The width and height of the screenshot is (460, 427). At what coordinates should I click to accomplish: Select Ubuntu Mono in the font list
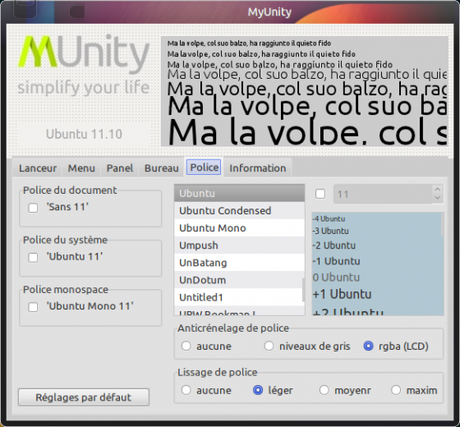click(x=239, y=228)
